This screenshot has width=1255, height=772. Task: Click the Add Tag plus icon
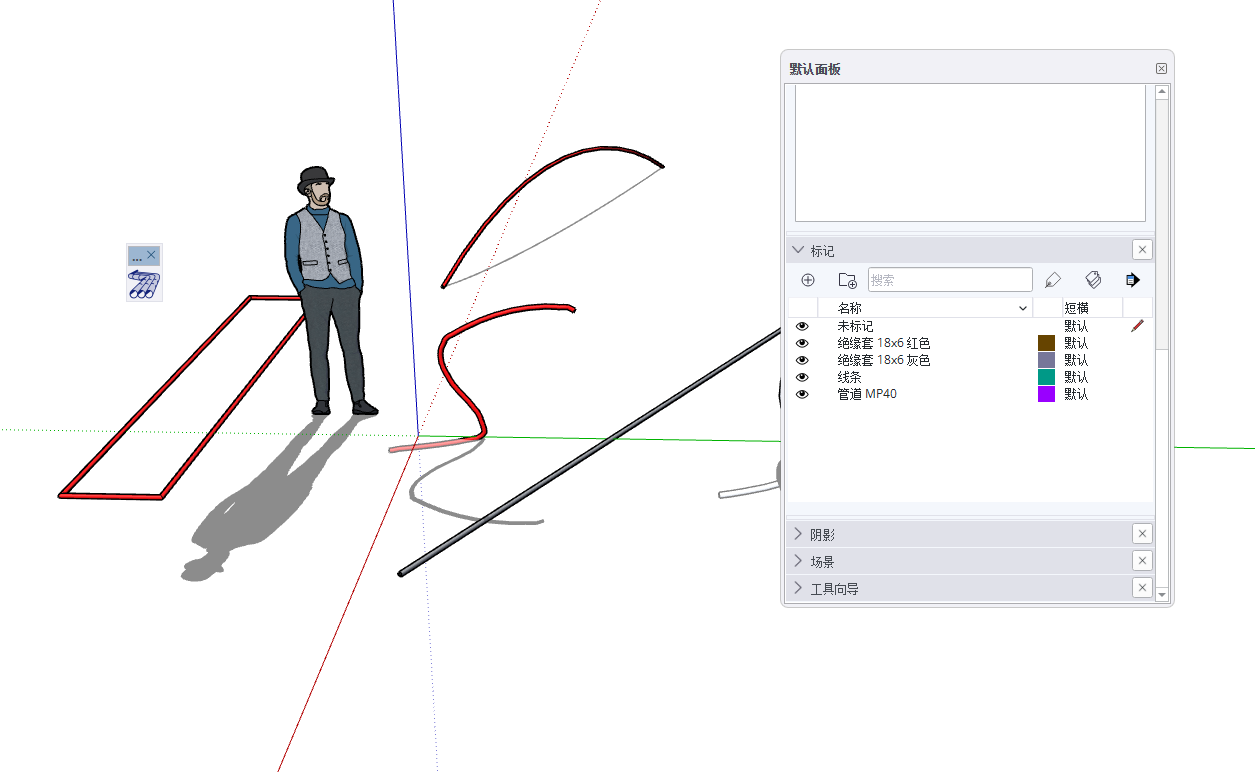[x=808, y=280]
